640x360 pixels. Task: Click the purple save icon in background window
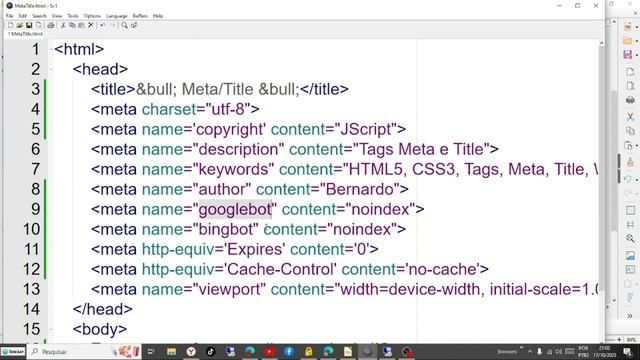point(628,55)
